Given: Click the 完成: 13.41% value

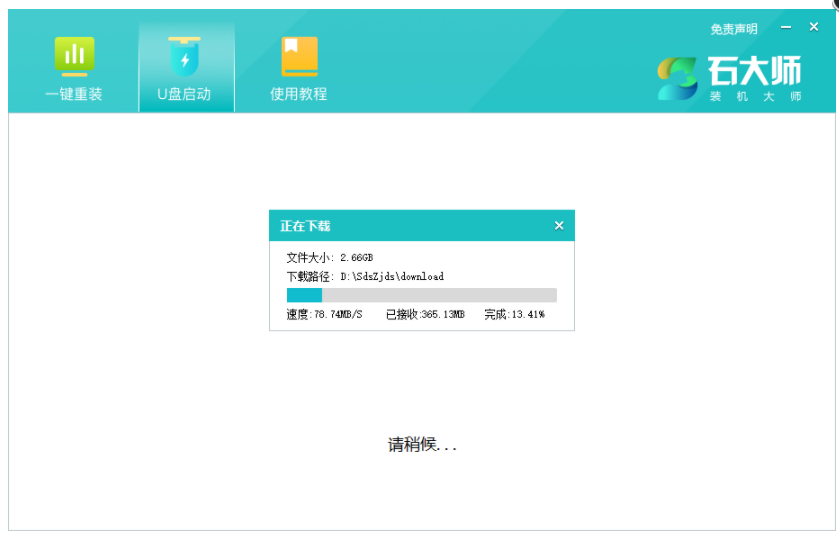Looking at the screenshot, I should click(514, 315).
